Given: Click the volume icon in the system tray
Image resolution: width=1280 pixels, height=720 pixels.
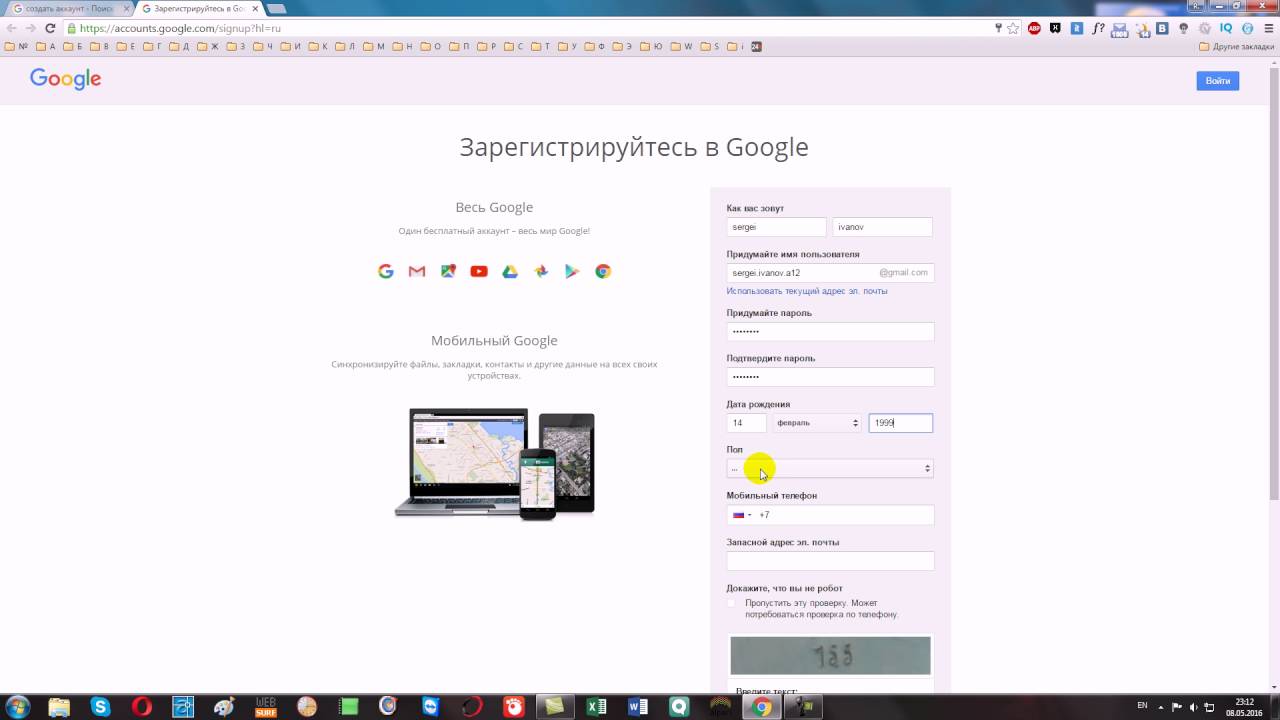Looking at the screenshot, I should [x=1193, y=707].
